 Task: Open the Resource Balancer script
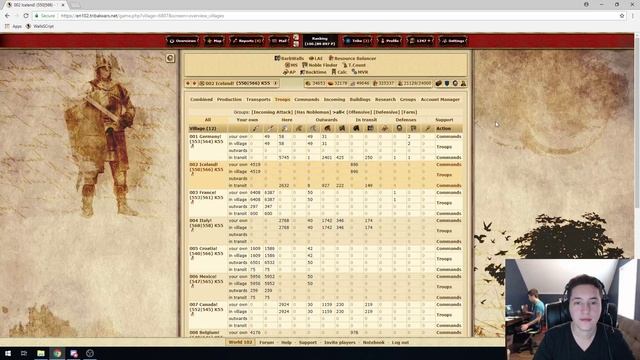pyautogui.click(x=352, y=58)
